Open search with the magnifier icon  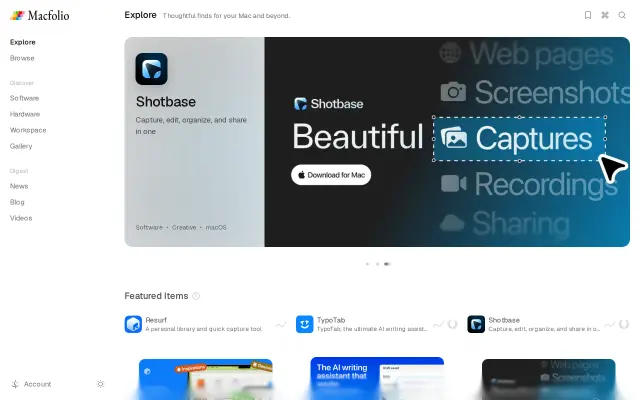622,15
